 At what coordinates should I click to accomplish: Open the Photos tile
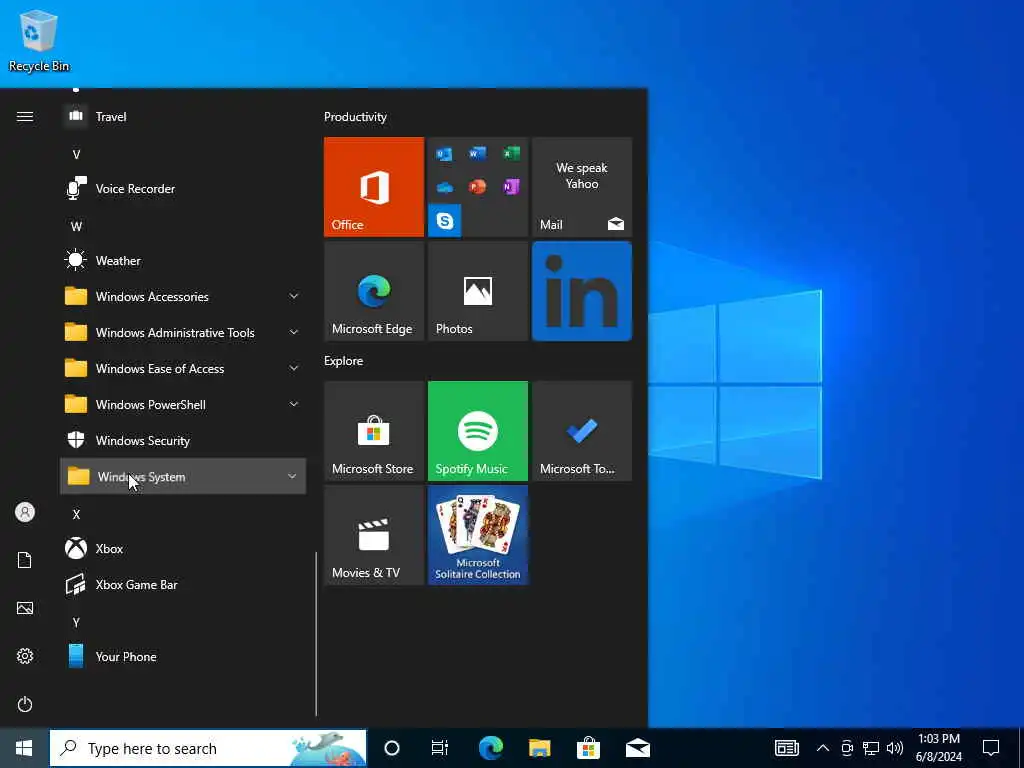[478, 291]
